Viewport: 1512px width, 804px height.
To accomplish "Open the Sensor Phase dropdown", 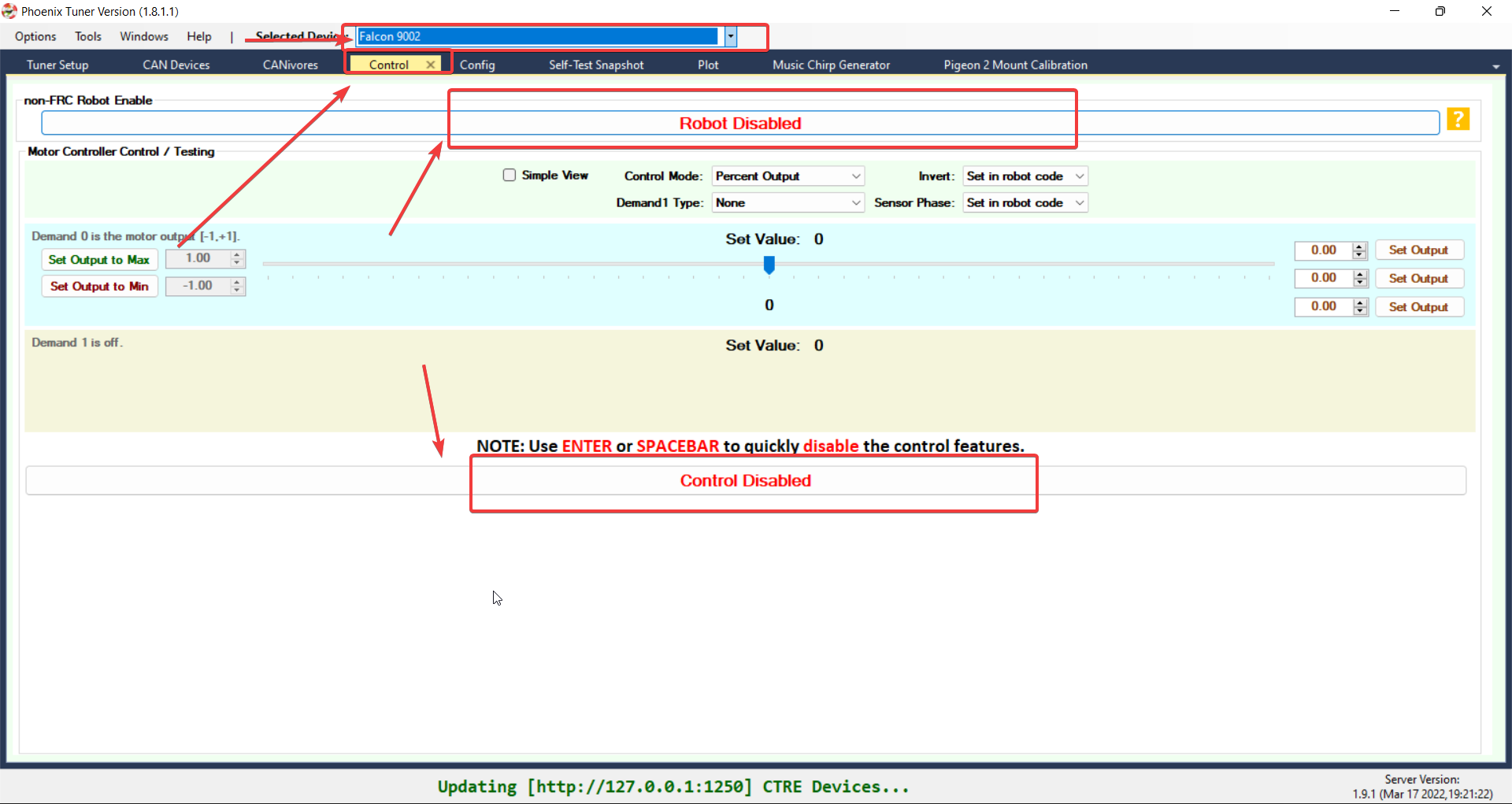I will [x=1025, y=202].
